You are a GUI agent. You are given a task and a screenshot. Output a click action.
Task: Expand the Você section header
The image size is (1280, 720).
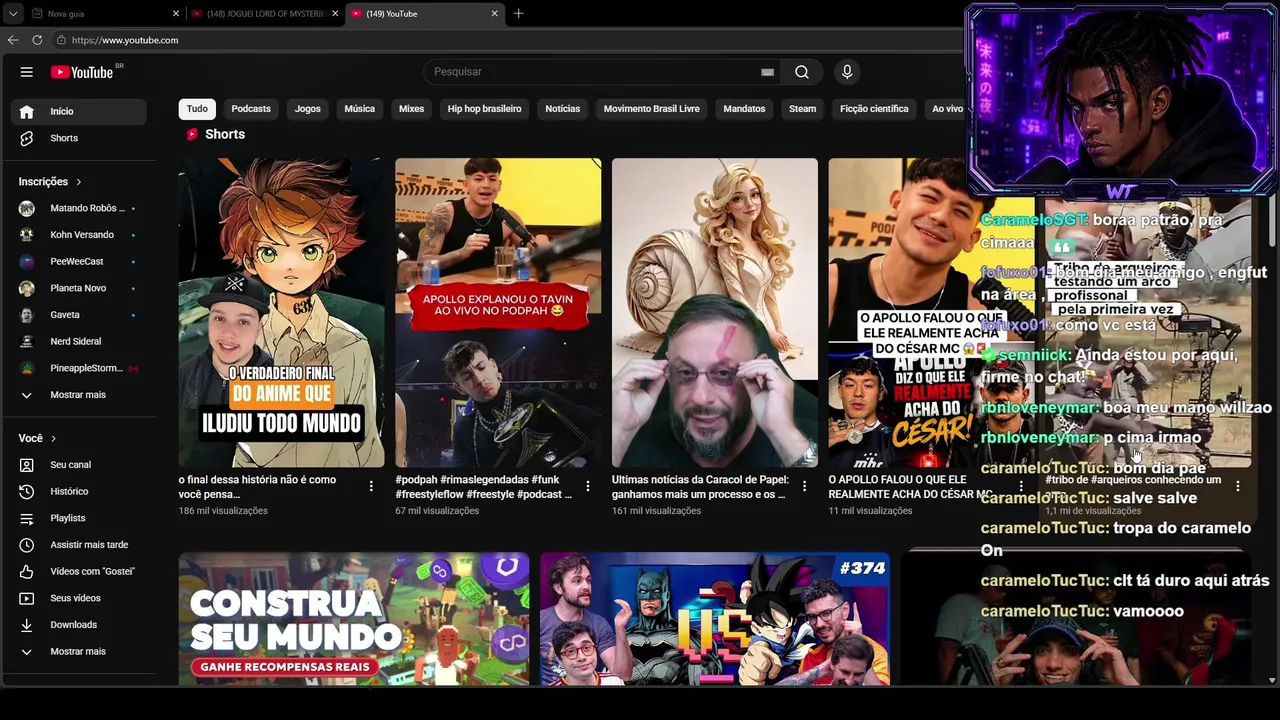coord(38,438)
